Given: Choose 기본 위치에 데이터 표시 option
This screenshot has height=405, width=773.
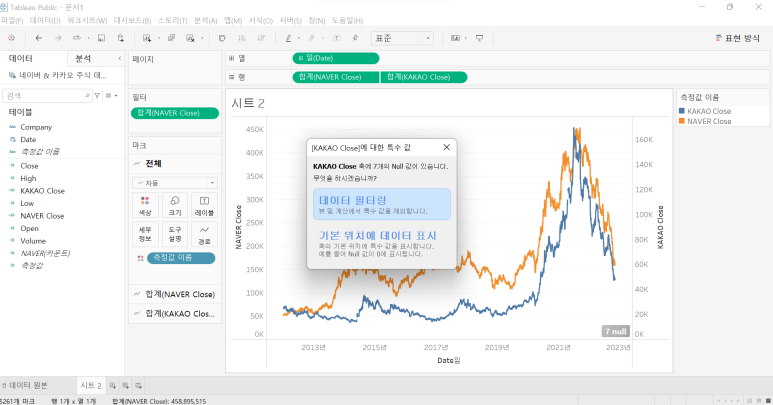Looking at the screenshot, I should (x=382, y=244).
